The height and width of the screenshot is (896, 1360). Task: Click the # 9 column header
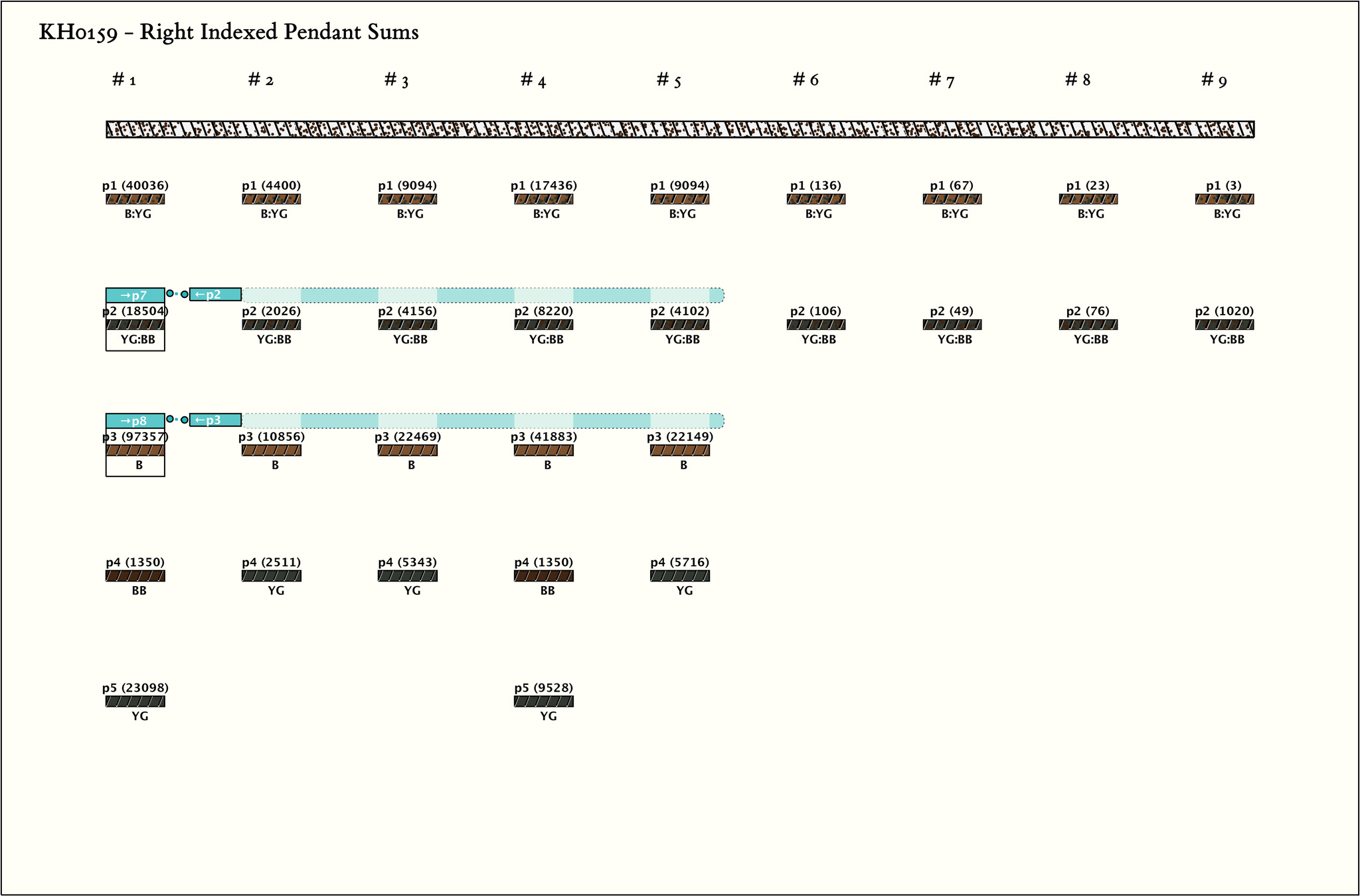coord(1214,80)
